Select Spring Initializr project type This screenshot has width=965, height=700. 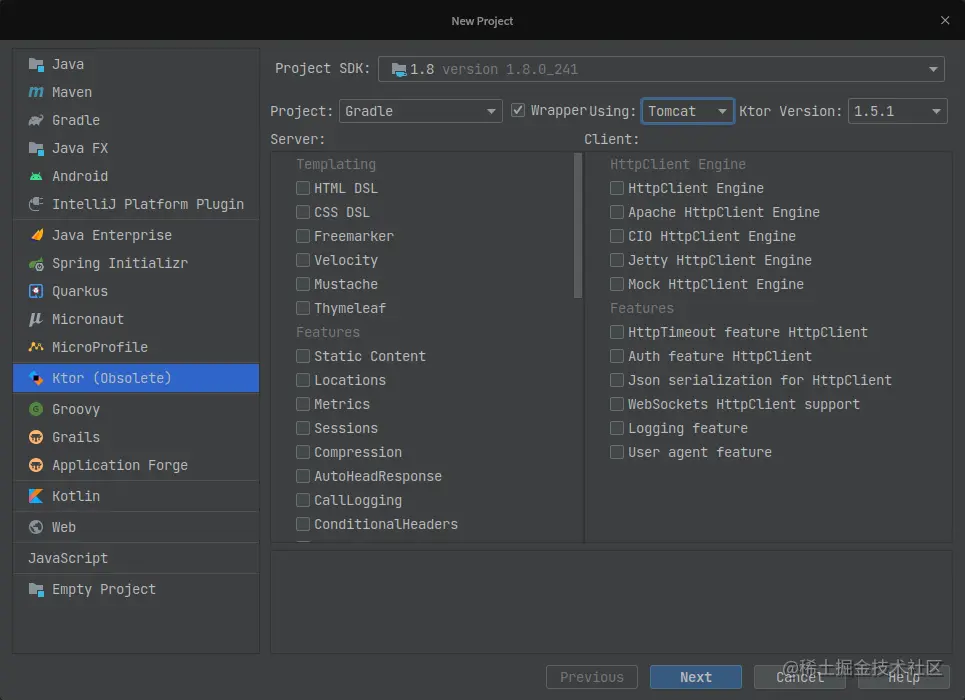[136, 264]
